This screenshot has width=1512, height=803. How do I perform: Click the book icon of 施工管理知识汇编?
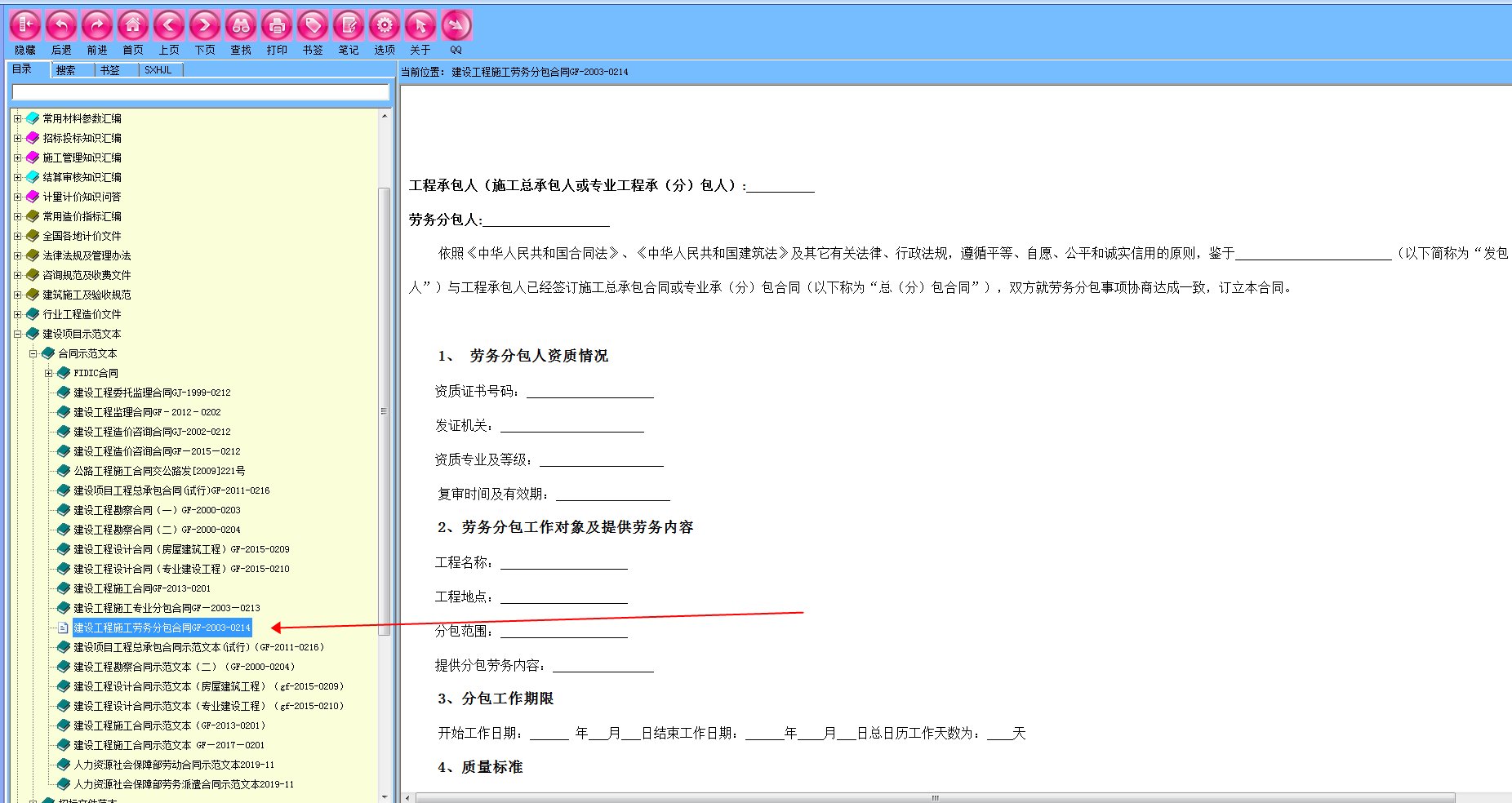33,157
